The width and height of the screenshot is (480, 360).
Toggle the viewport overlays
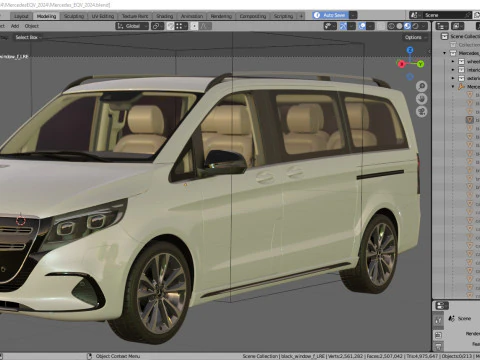coord(362,26)
